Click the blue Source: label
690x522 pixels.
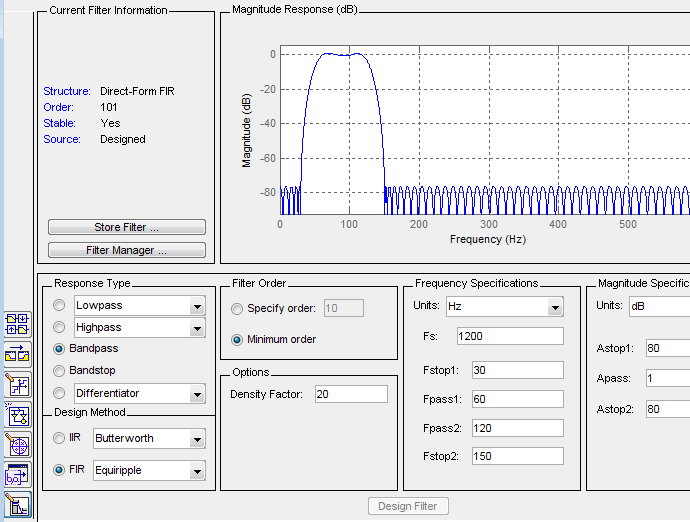pyautogui.click(x=62, y=139)
